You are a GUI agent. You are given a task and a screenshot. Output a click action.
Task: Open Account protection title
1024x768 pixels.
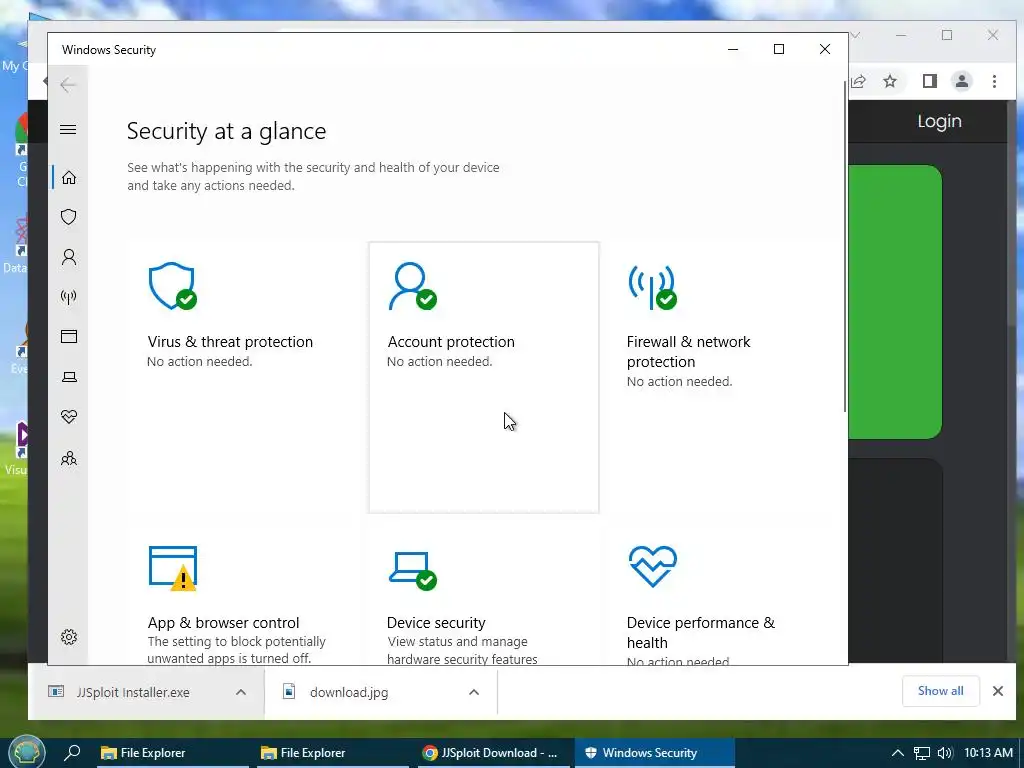[451, 342]
